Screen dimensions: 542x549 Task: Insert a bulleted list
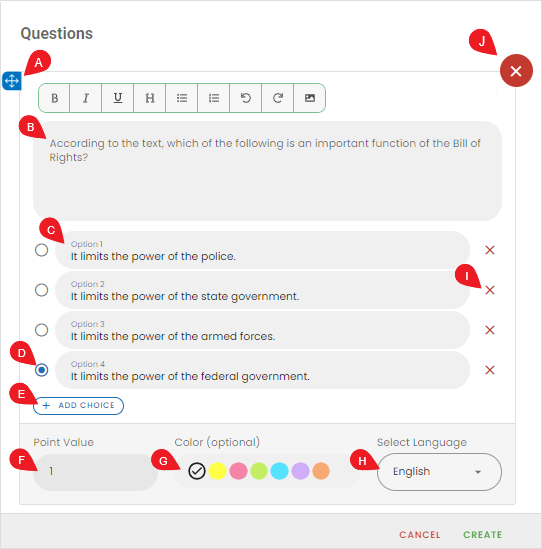pyautogui.click(x=182, y=98)
